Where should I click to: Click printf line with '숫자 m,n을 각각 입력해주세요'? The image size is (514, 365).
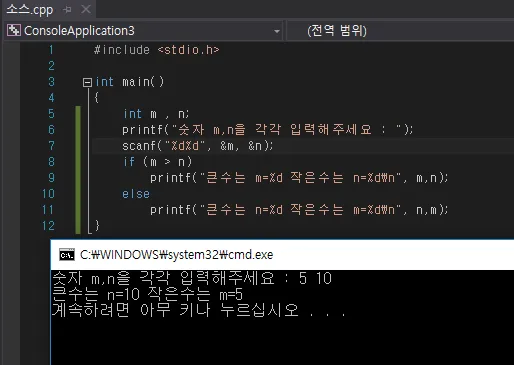[267, 130]
